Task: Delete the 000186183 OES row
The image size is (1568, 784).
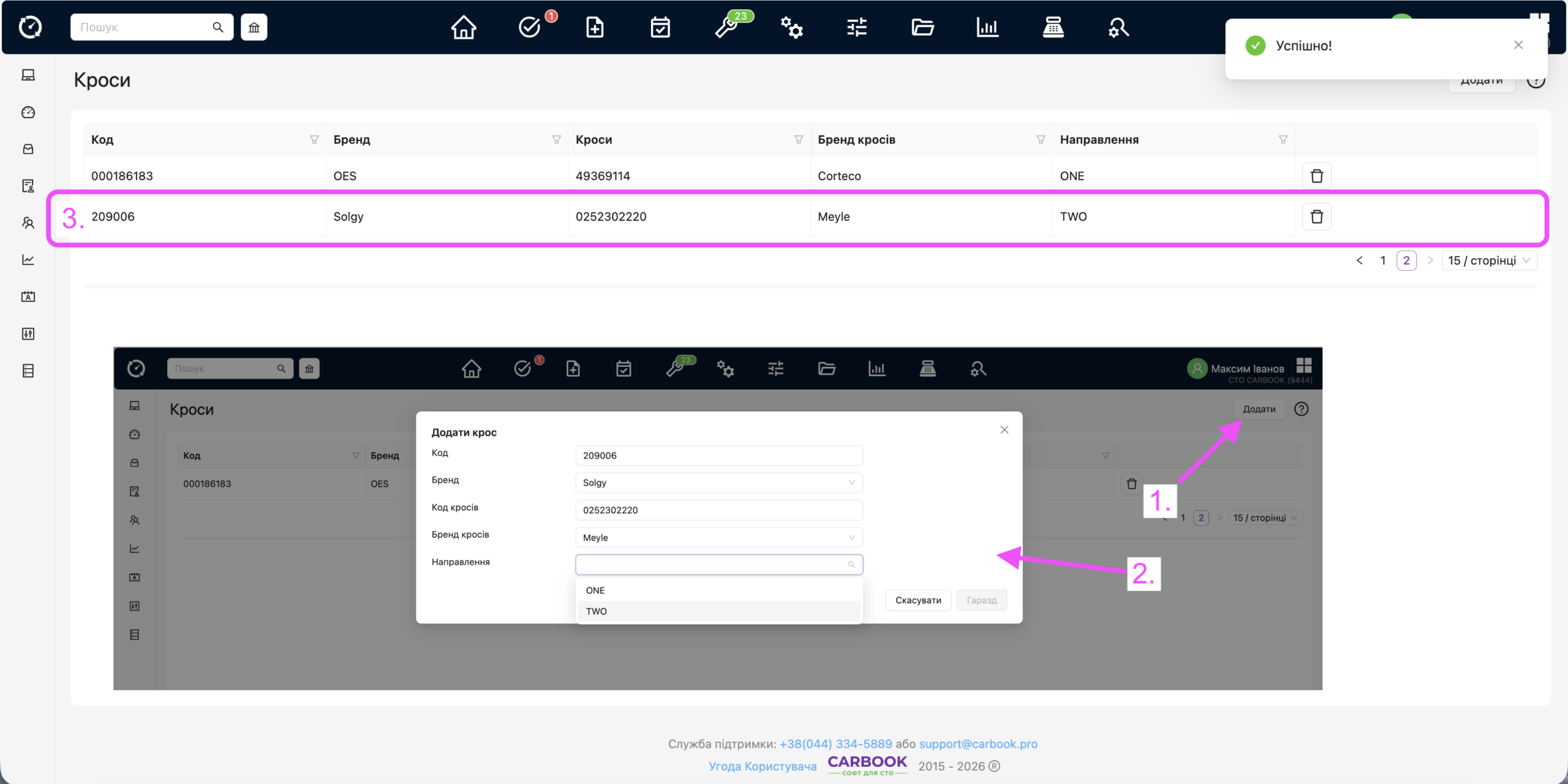Action: coord(1317,176)
